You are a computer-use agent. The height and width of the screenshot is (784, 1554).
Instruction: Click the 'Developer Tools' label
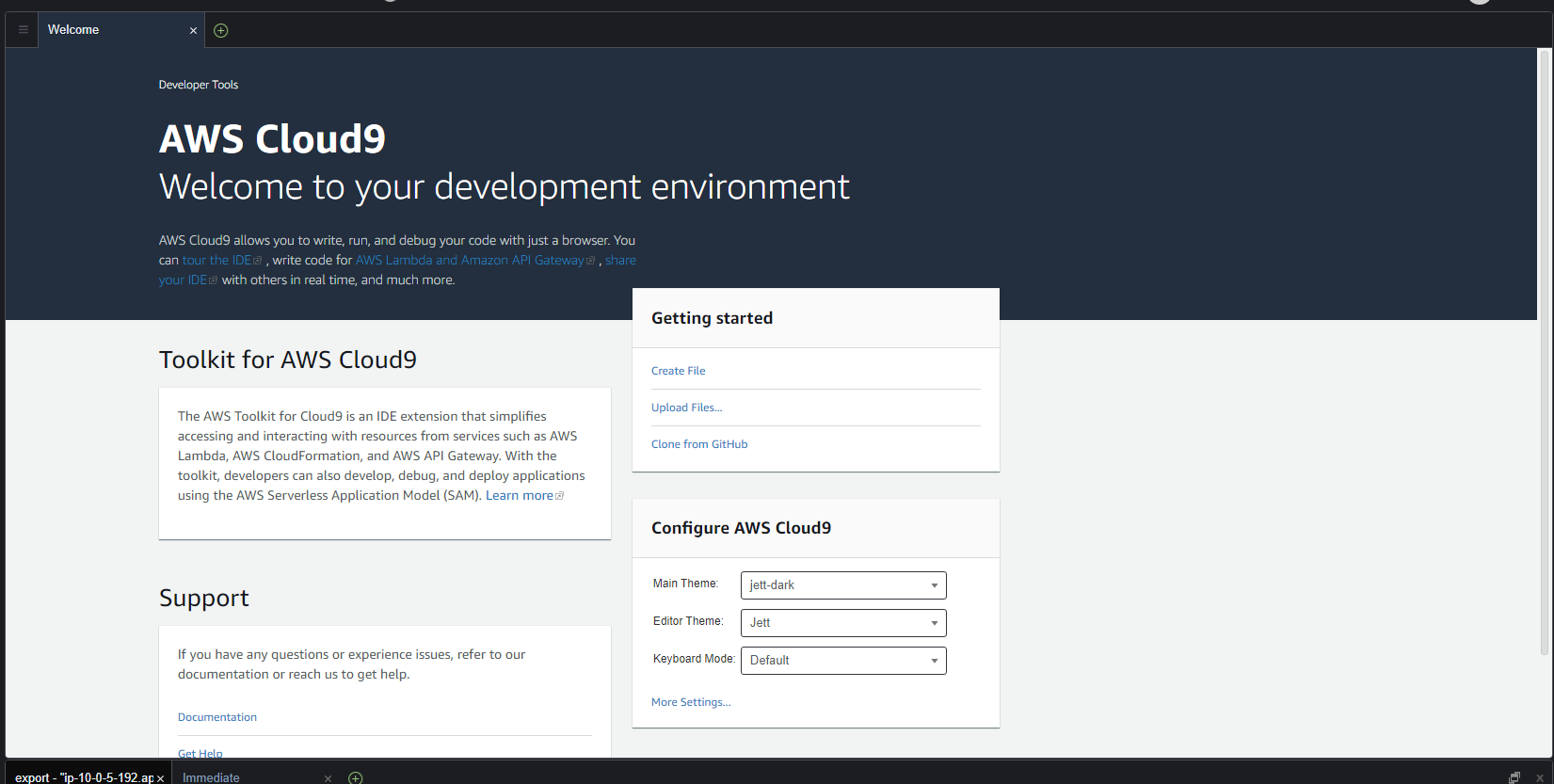pos(199,85)
